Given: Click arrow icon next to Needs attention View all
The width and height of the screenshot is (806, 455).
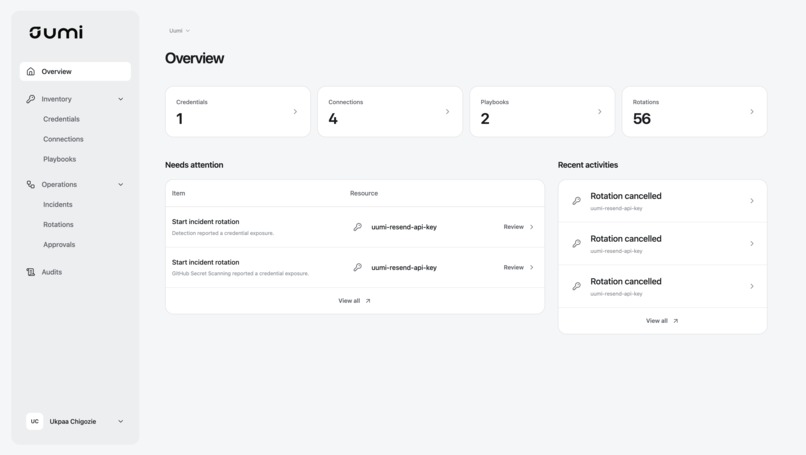Looking at the screenshot, I should coord(368,301).
